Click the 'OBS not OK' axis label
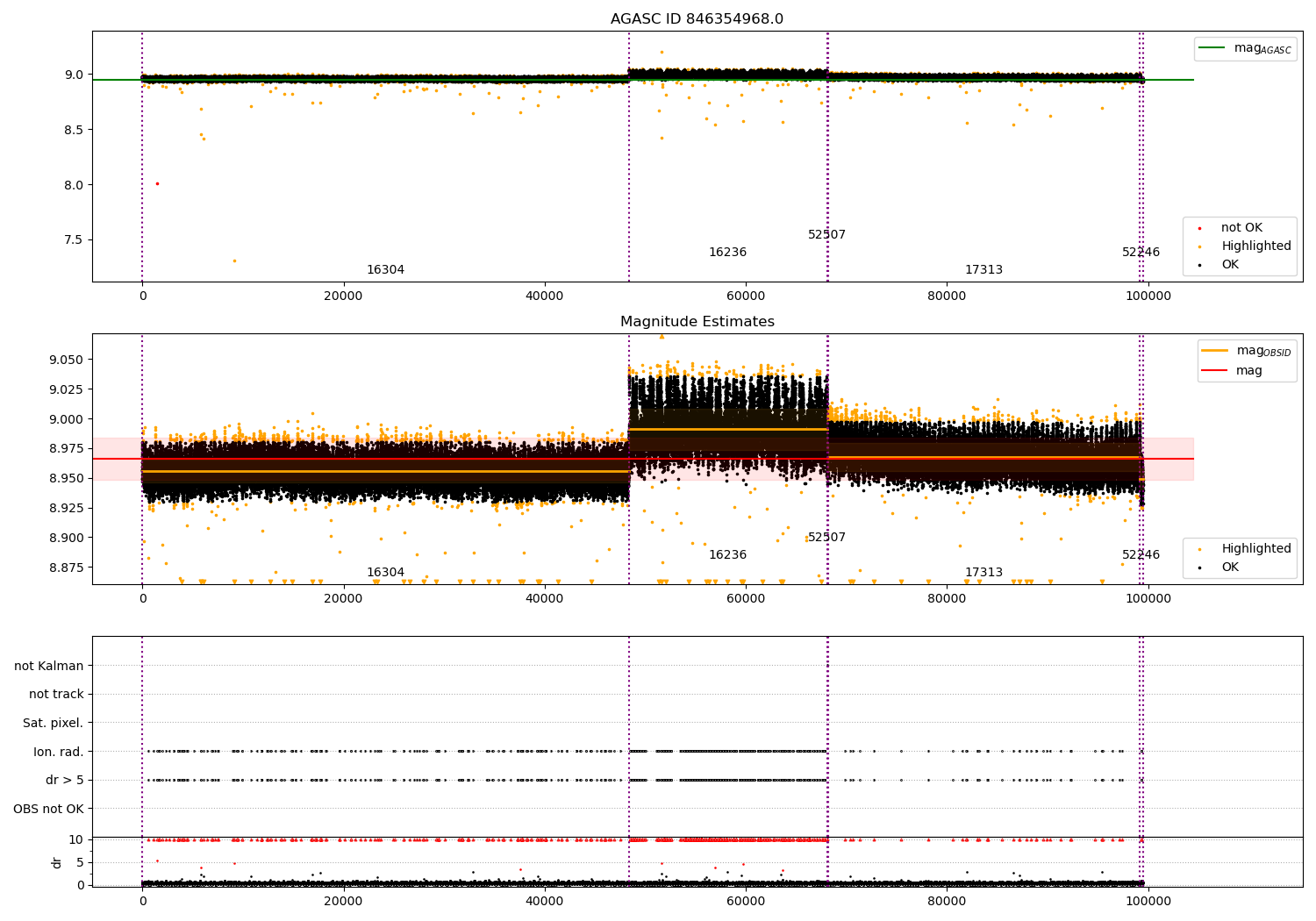Screen dimensions: 1316x921 pyautogui.click(x=49, y=809)
